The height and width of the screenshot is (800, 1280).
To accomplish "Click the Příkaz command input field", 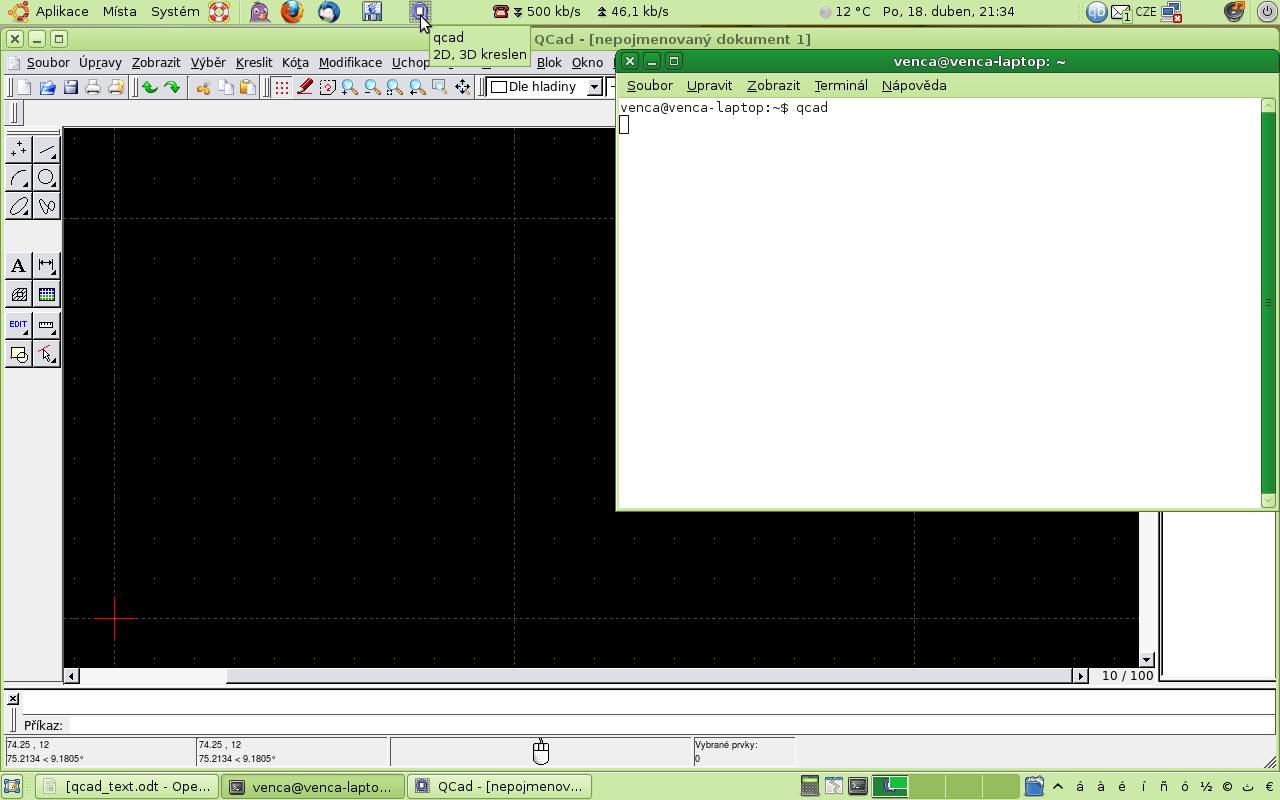I will point(670,725).
